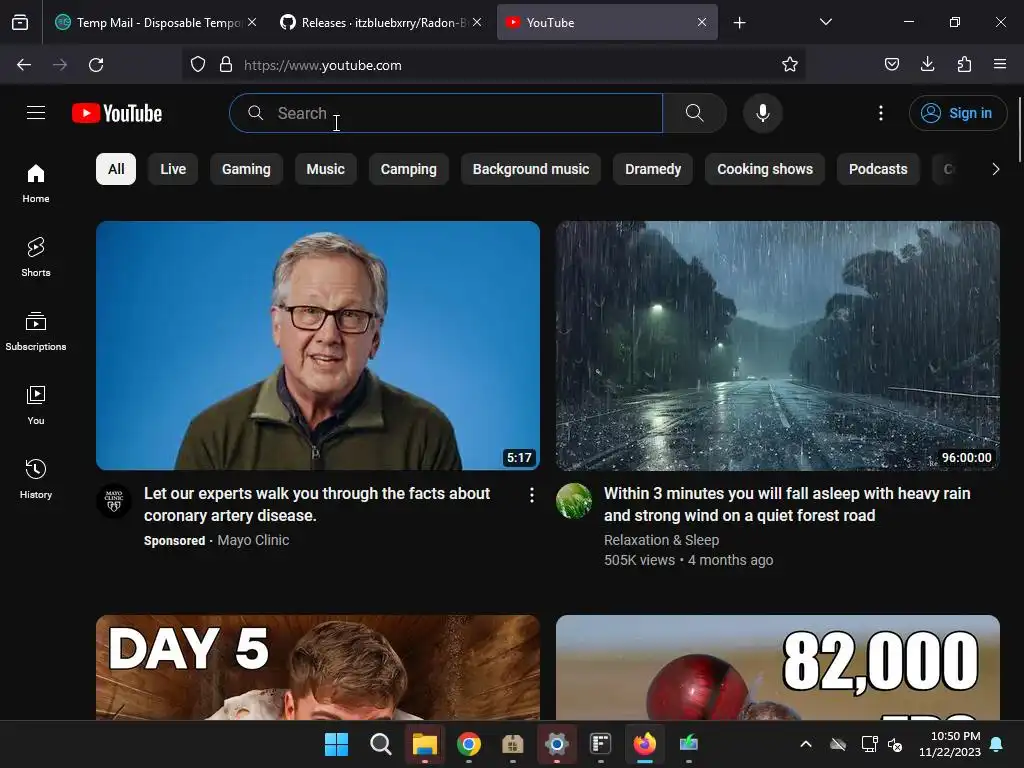Filter by the Background music chip

[x=531, y=169]
